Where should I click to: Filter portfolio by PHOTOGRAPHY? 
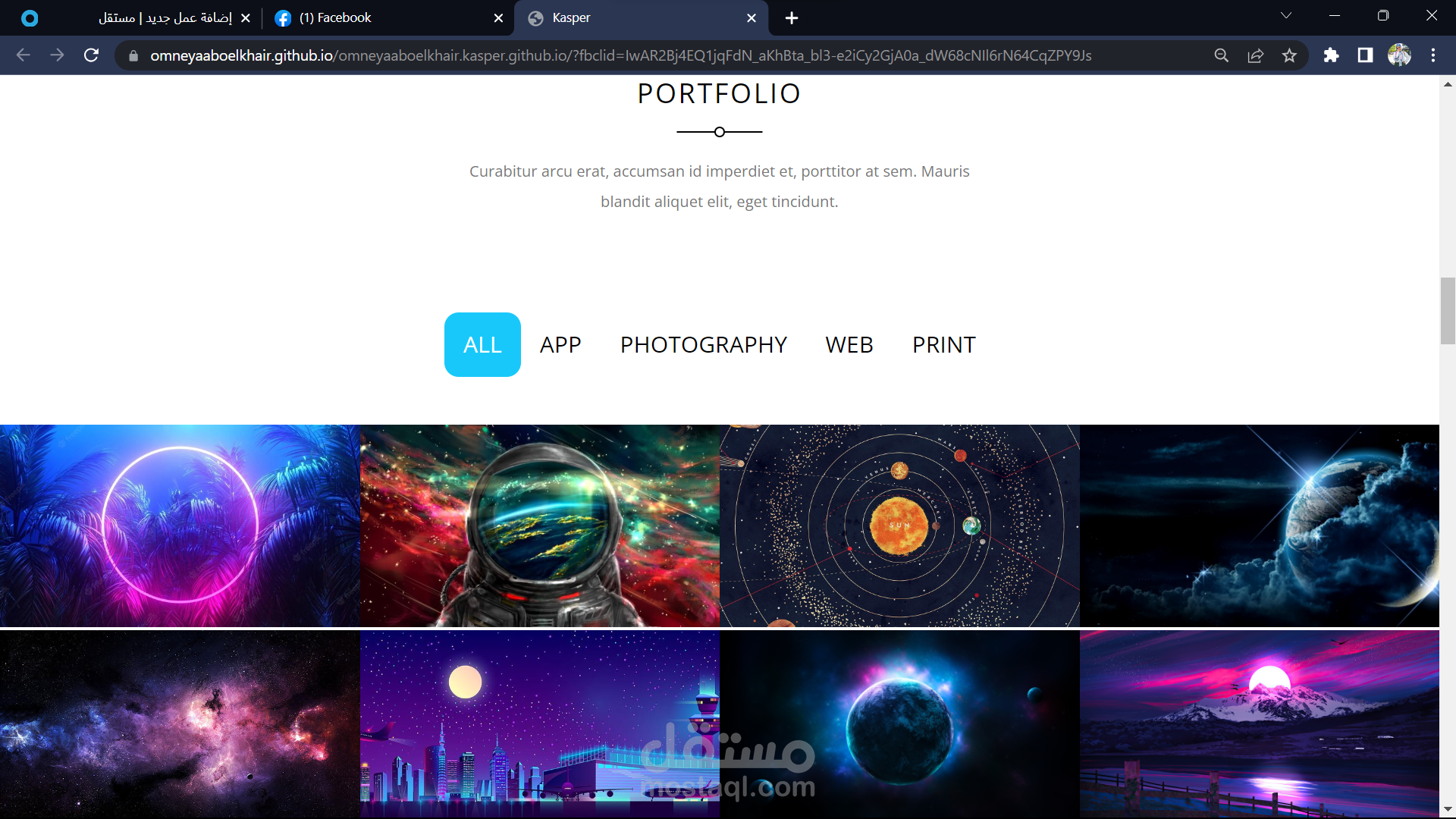point(704,344)
